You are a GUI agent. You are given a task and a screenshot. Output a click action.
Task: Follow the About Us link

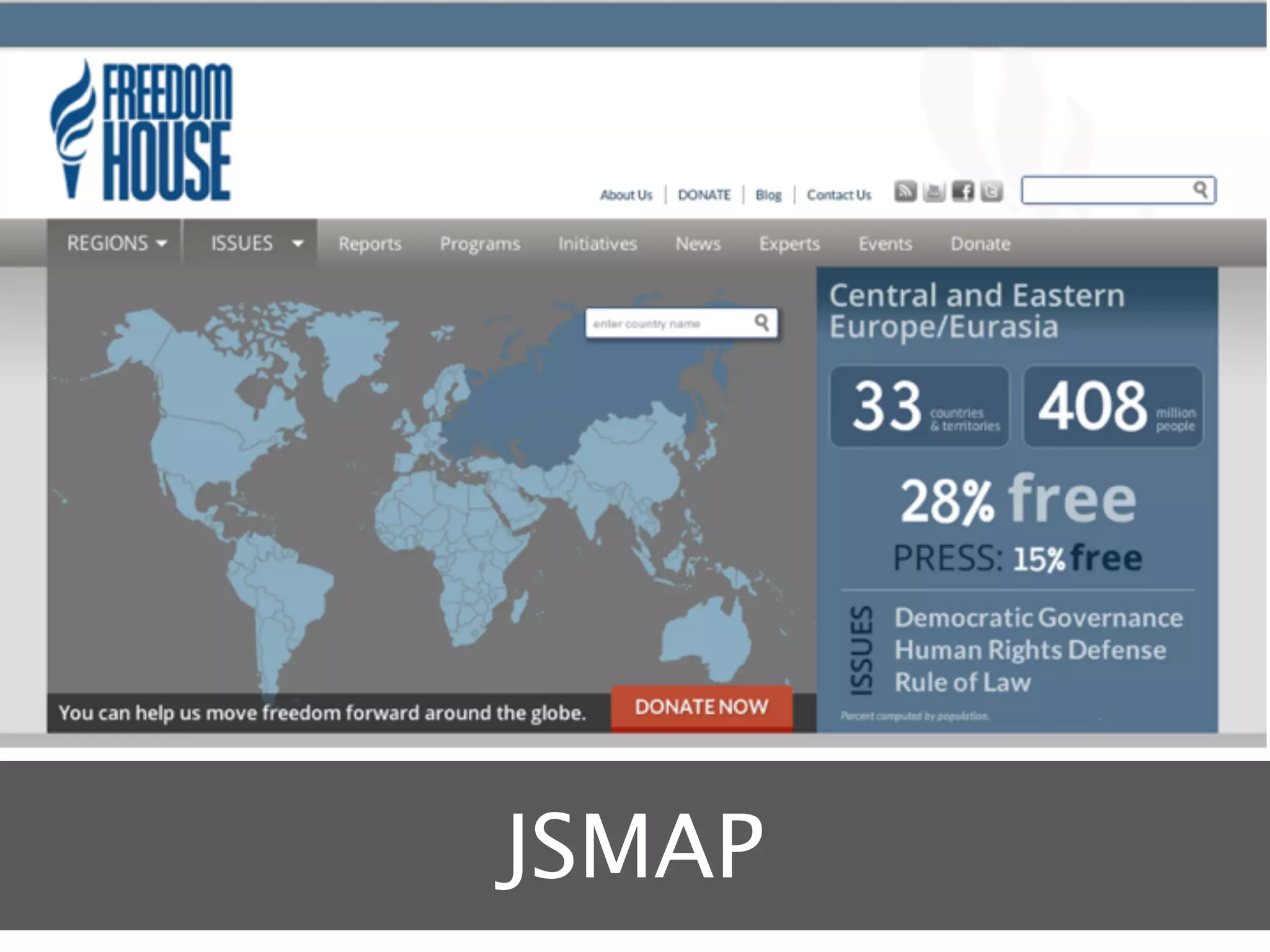626,195
